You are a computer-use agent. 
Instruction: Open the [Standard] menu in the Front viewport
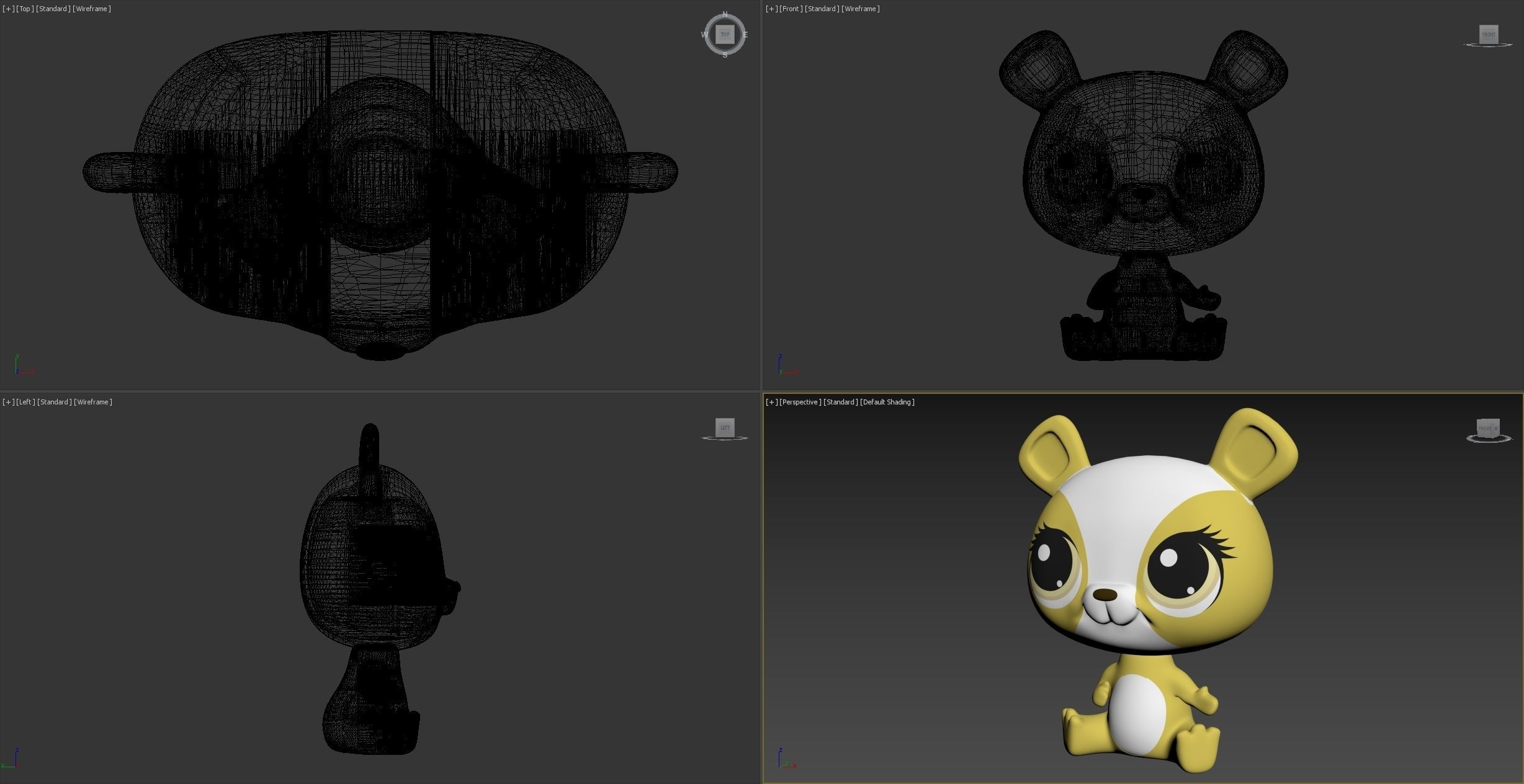[822, 9]
